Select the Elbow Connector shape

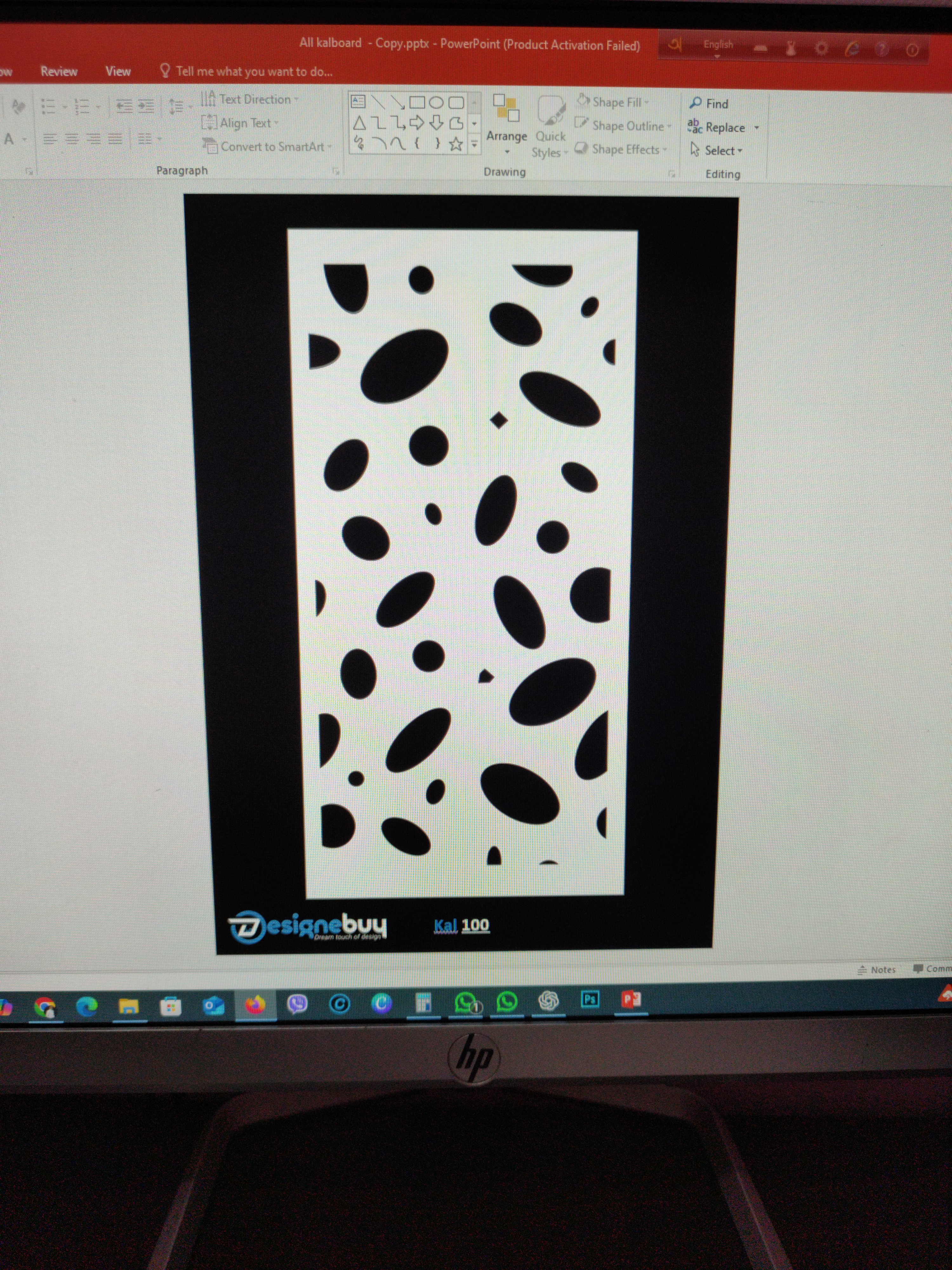(x=378, y=123)
